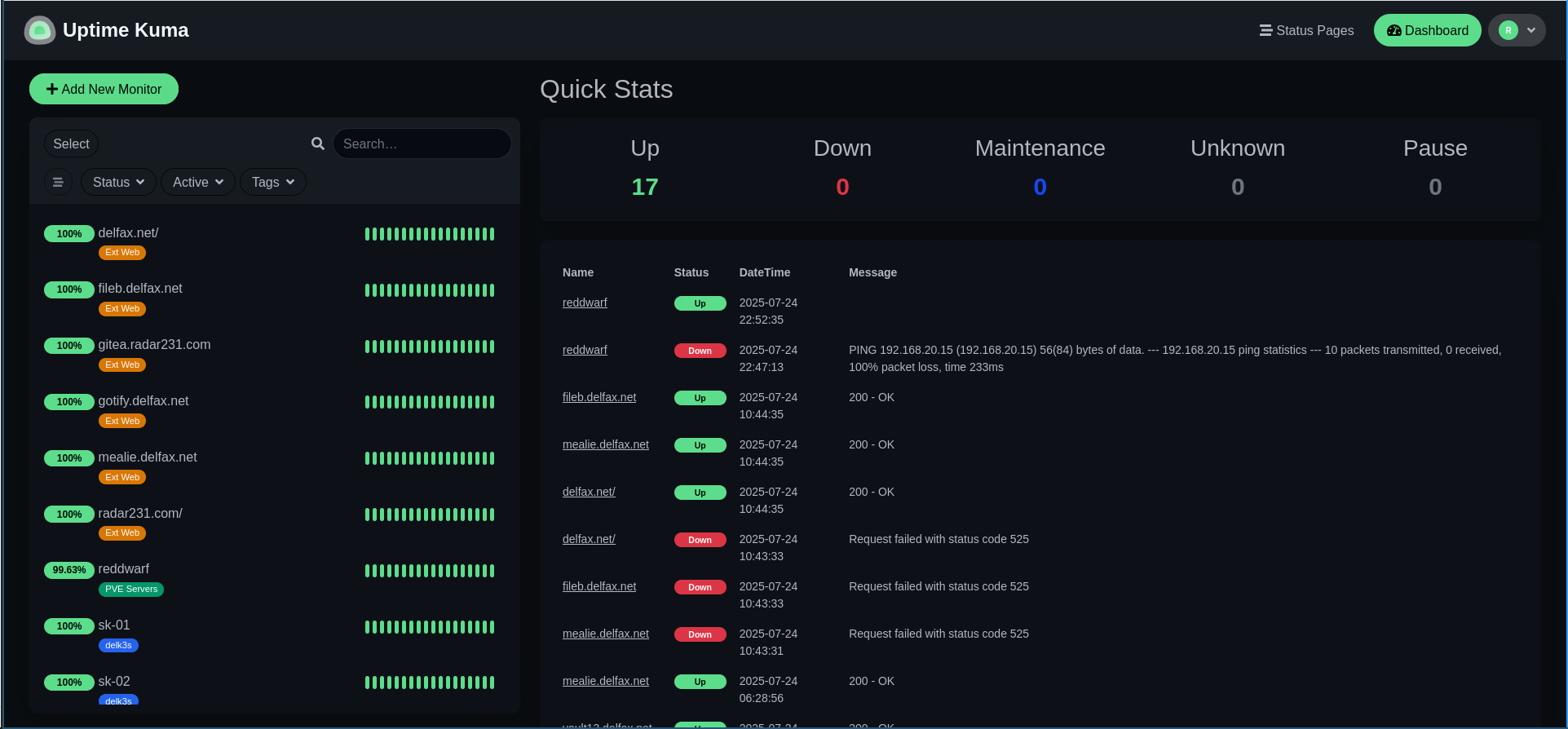
Task: Expand the Tags filter dropdown
Action: 273,182
